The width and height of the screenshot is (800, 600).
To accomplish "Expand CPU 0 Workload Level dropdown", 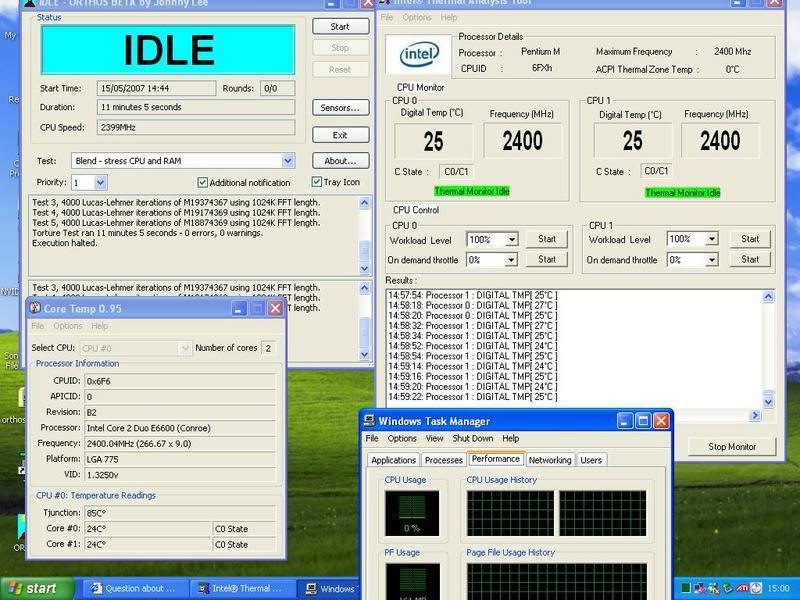I will pos(511,239).
